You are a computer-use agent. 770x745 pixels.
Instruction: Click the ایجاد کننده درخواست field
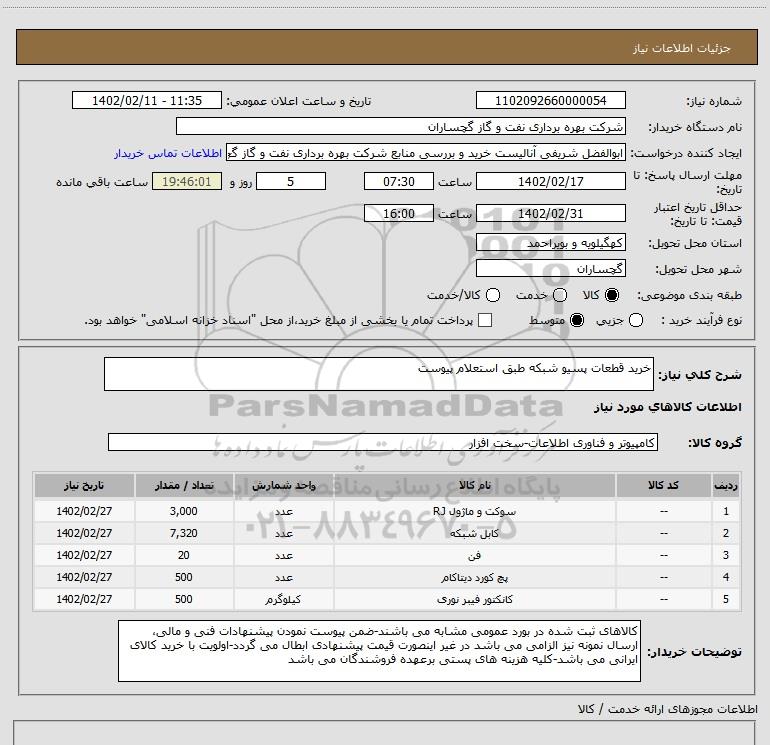426,153
